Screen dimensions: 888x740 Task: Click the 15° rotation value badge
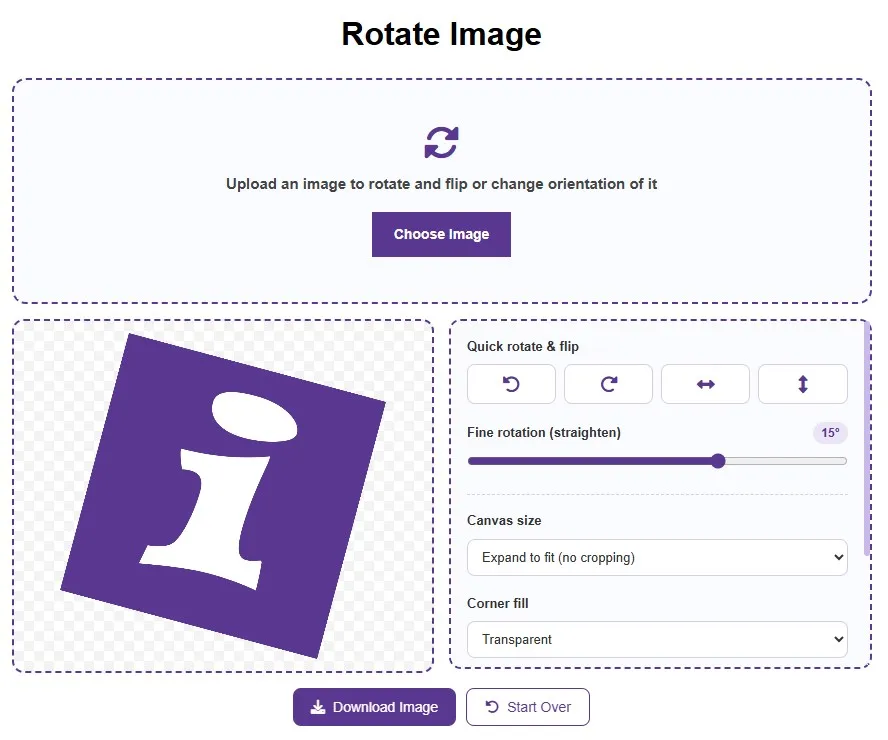pyautogui.click(x=830, y=433)
